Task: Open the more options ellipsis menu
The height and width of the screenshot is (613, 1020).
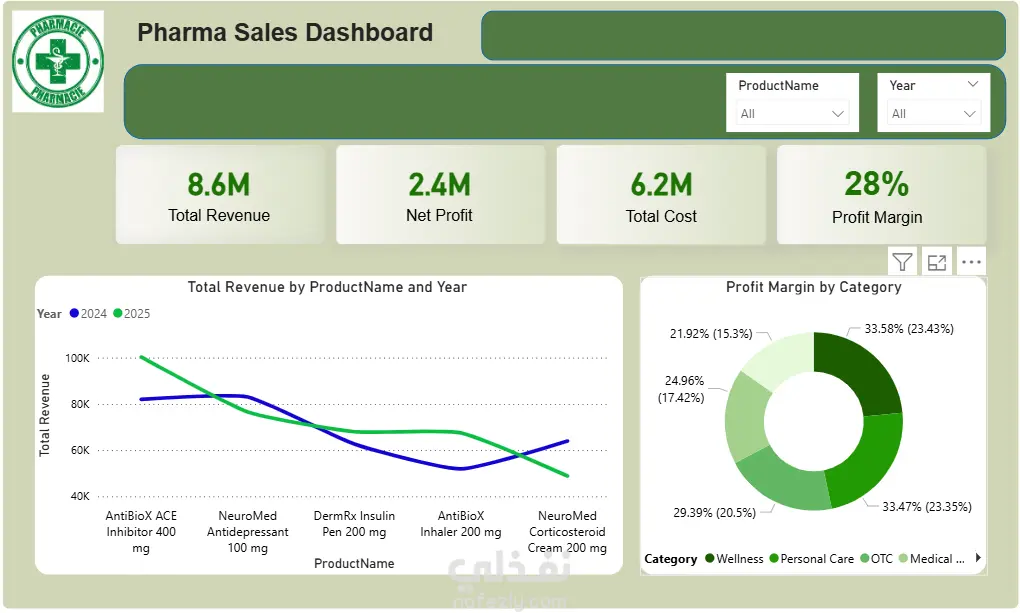Action: tap(971, 262)
